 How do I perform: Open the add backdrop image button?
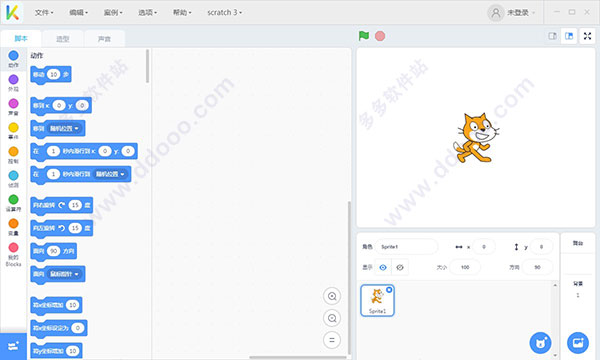[x=578, y=342]
